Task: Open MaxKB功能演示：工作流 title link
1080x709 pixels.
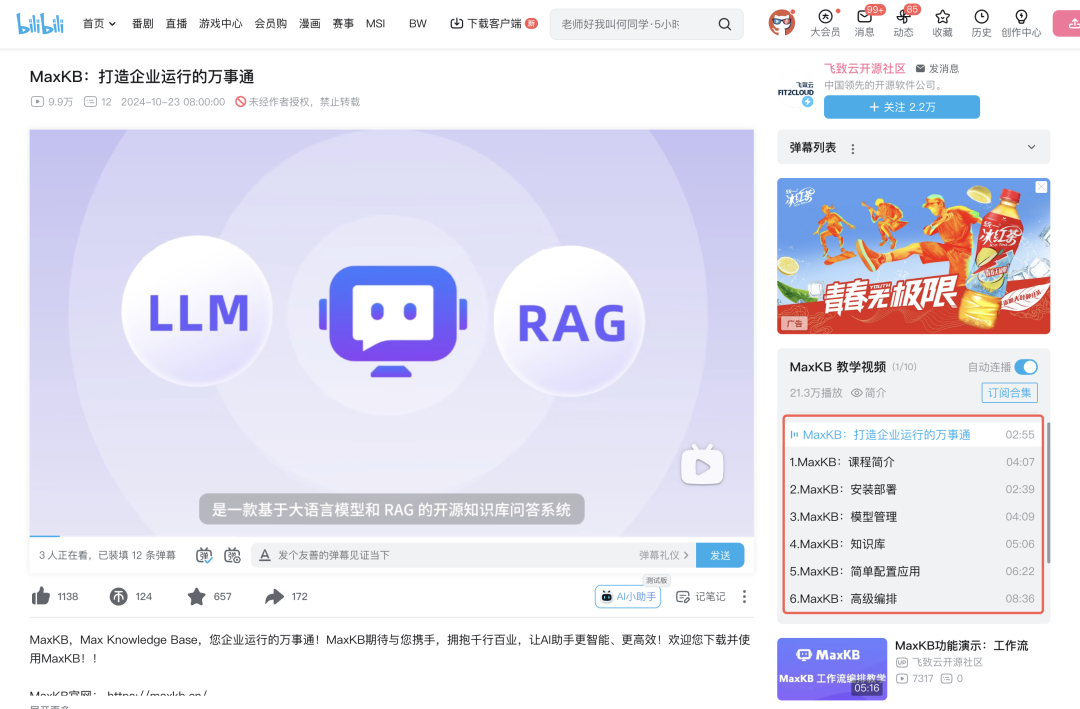Action: point(961,646)
